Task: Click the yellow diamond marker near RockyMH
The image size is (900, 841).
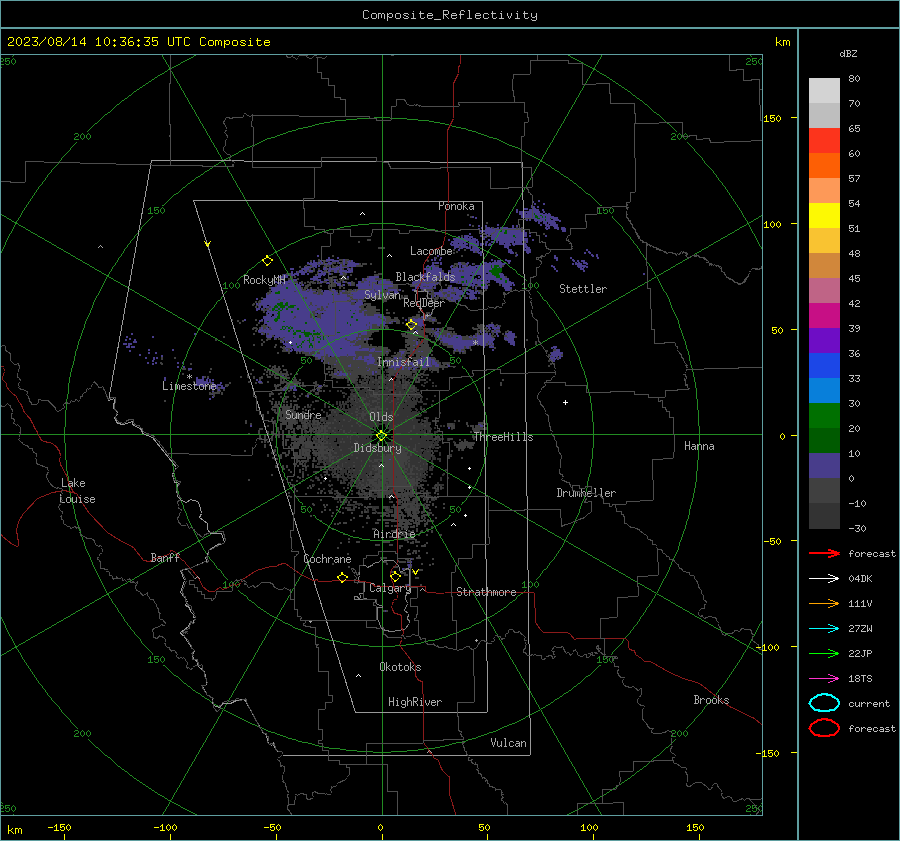Action: [x=267, y=261]
